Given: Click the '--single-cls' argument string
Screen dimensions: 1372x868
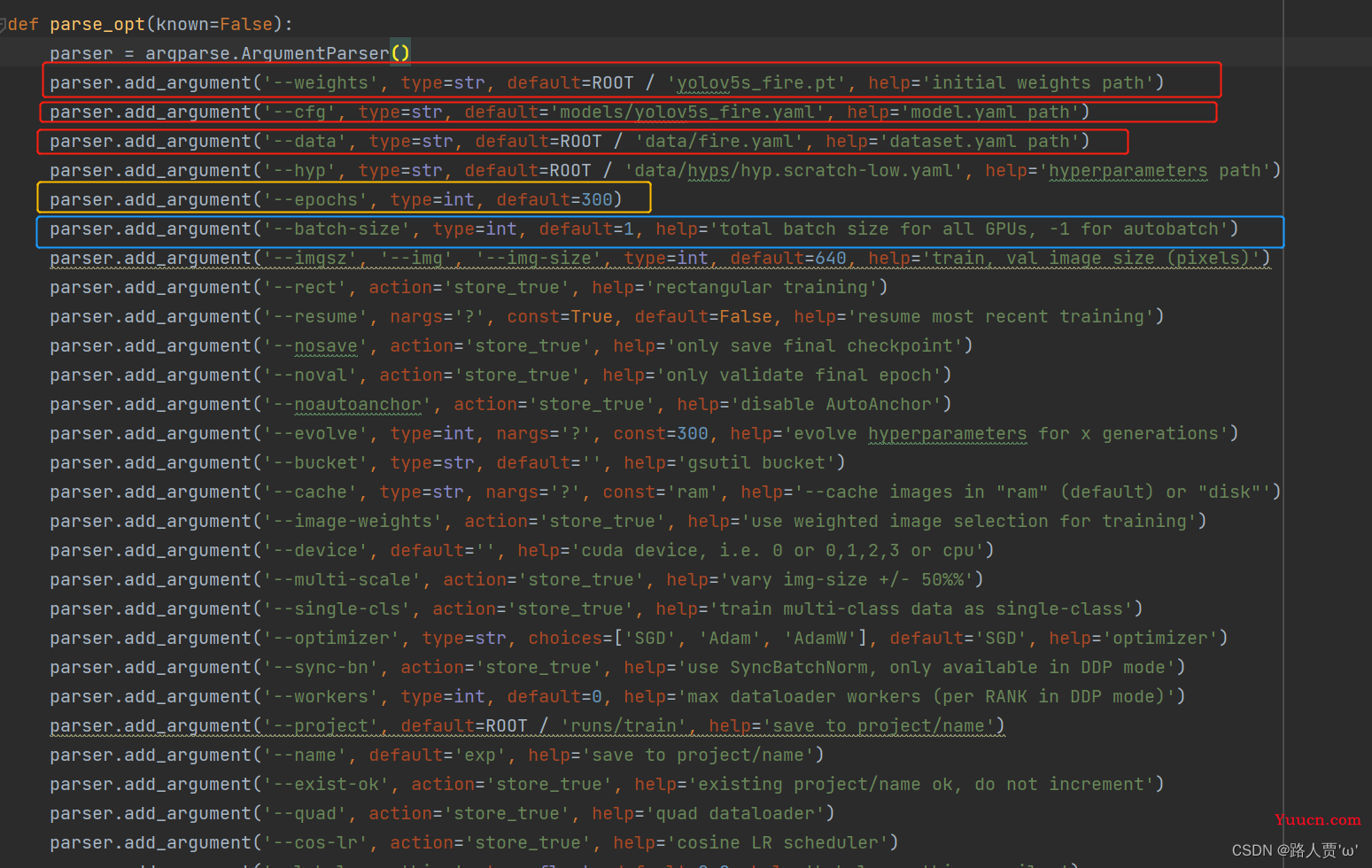Looking at the screenshot, I should (337, 609).
